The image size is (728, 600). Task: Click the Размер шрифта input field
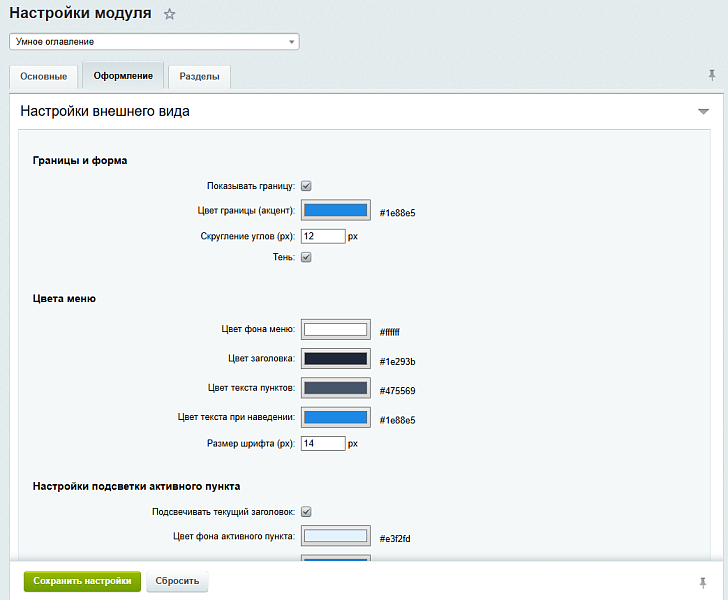pyautogui.click(x=323, y=443)
